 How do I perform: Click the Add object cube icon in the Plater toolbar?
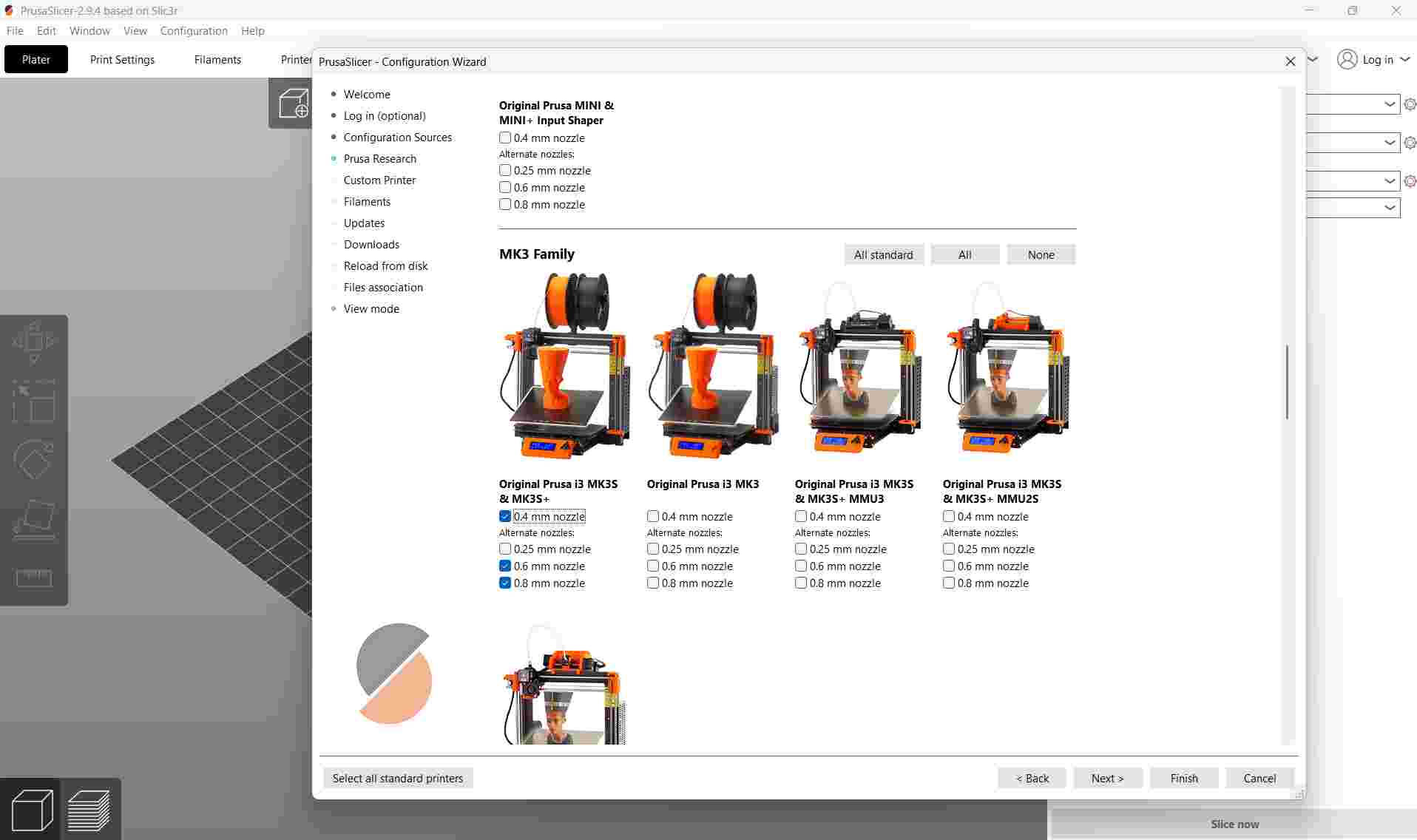(294, 104)
